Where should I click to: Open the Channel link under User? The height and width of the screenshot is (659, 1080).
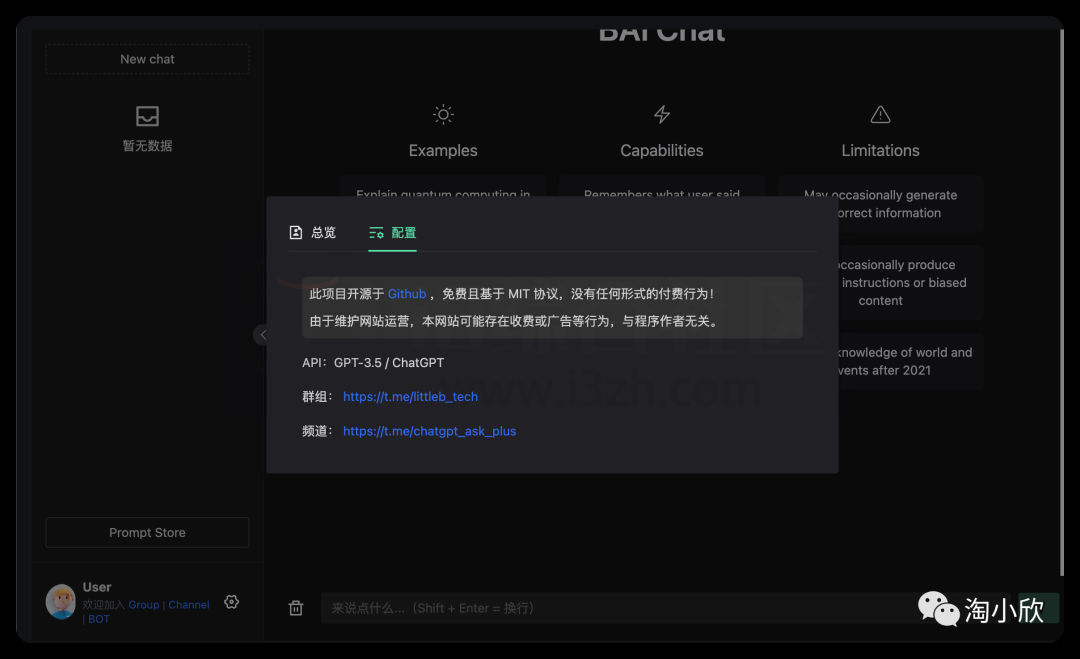189,605
